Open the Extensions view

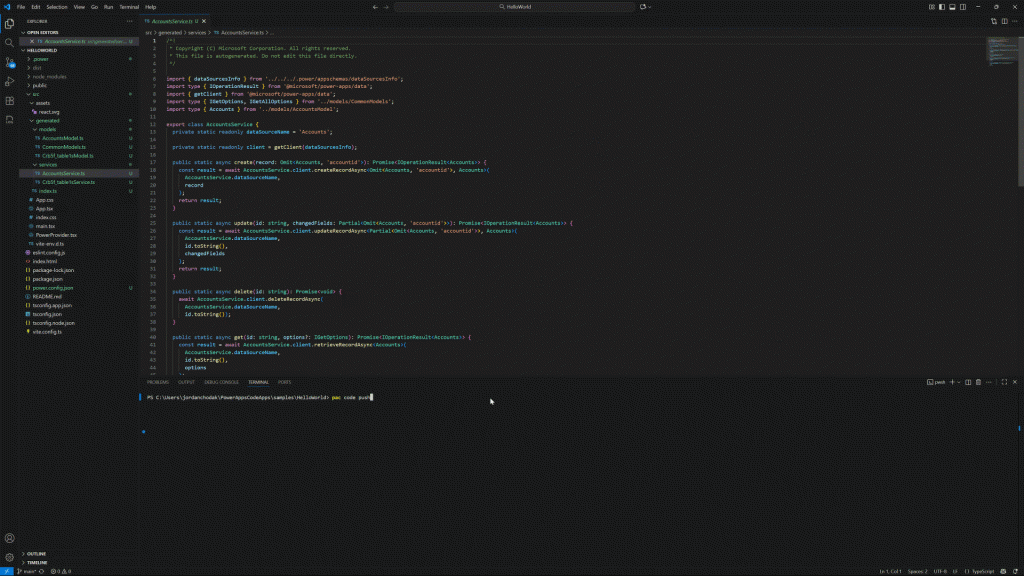9,102
